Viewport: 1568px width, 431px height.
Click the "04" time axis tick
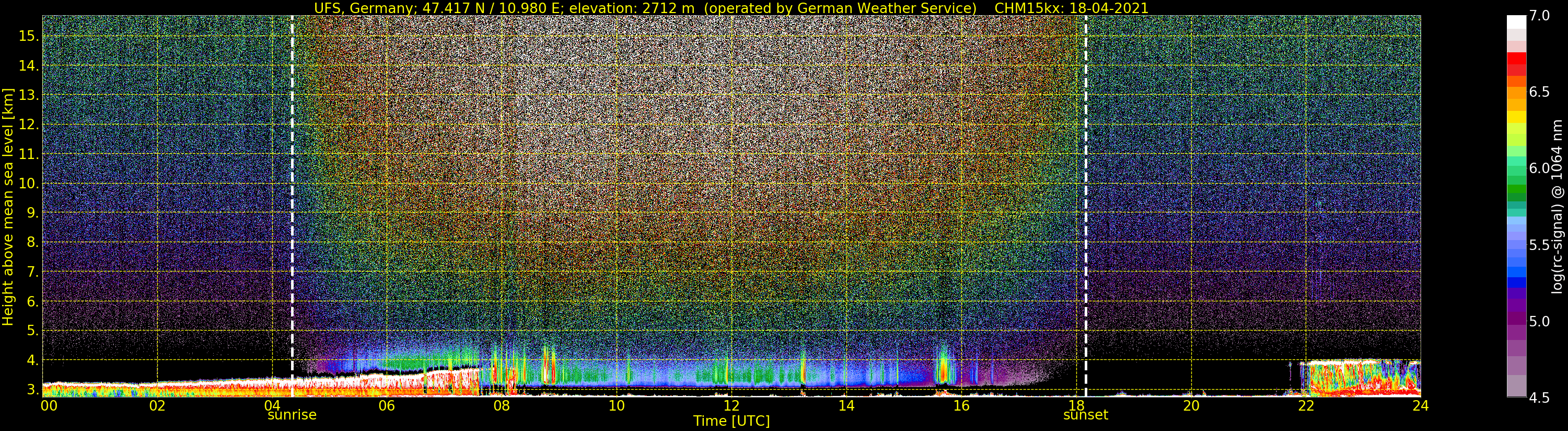coord(272,405)
